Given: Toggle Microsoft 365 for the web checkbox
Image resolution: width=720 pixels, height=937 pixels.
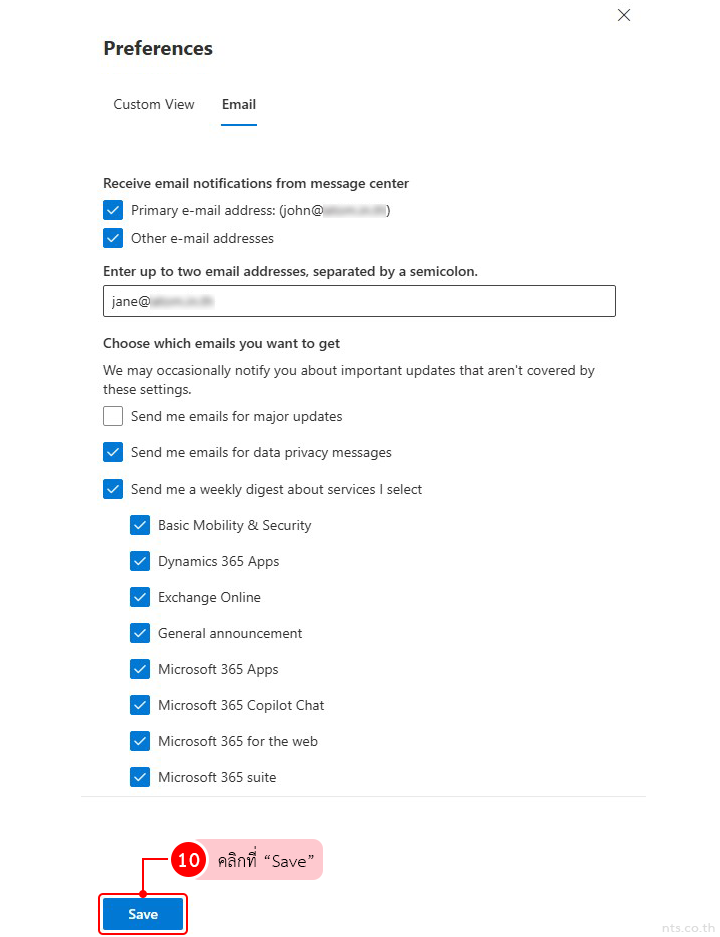Looking at the screenshot, I should point(140,741).
